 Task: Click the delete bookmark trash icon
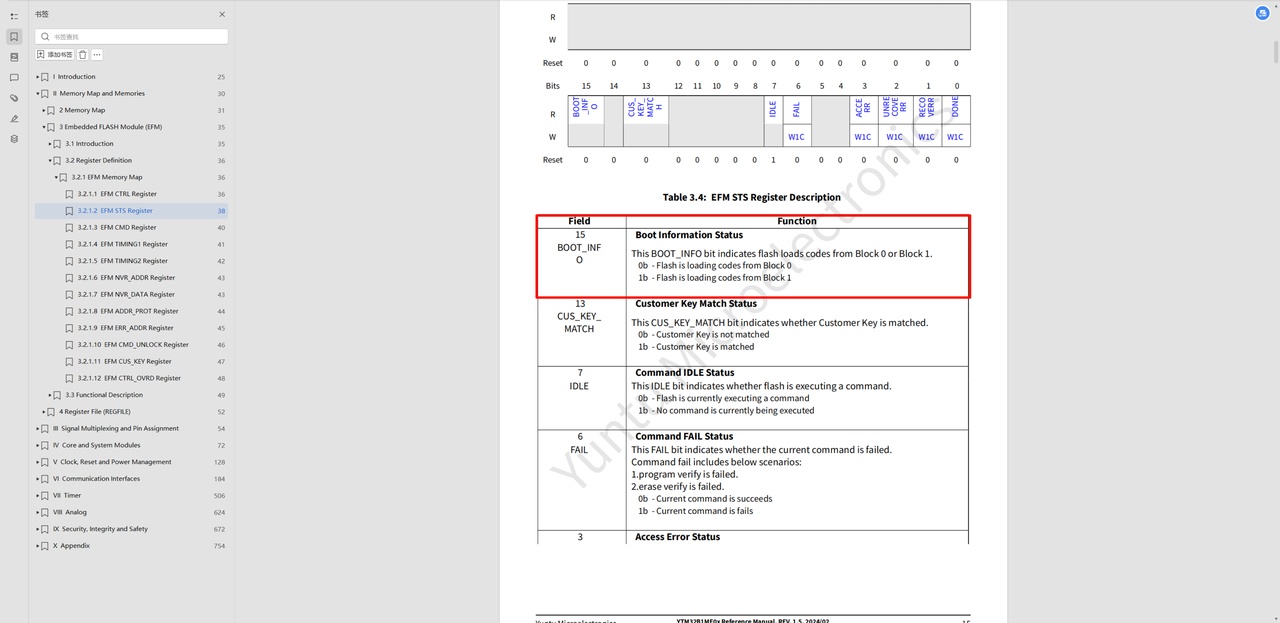coord(83,54)
